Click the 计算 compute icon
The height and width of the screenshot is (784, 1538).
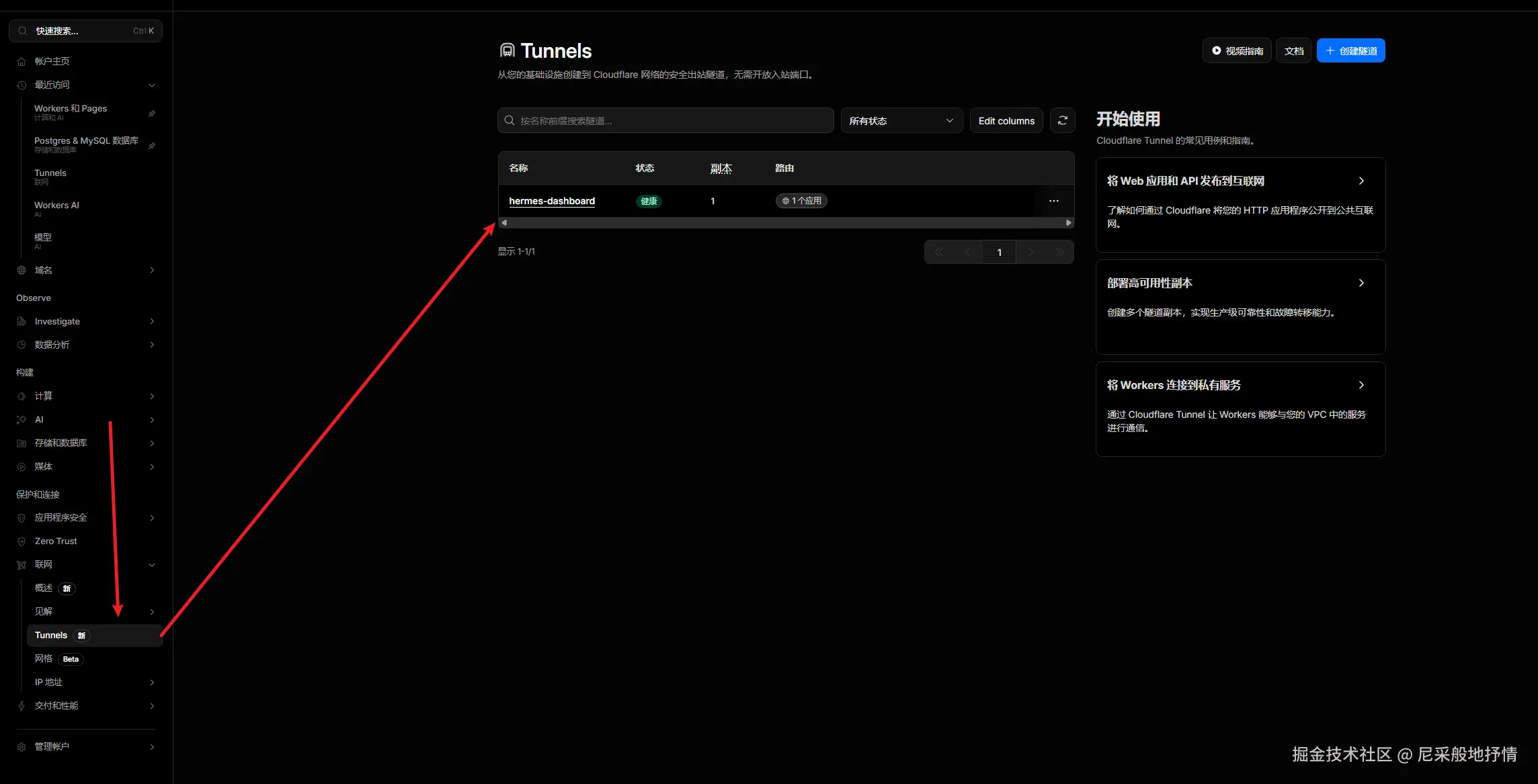coord(22,396)
